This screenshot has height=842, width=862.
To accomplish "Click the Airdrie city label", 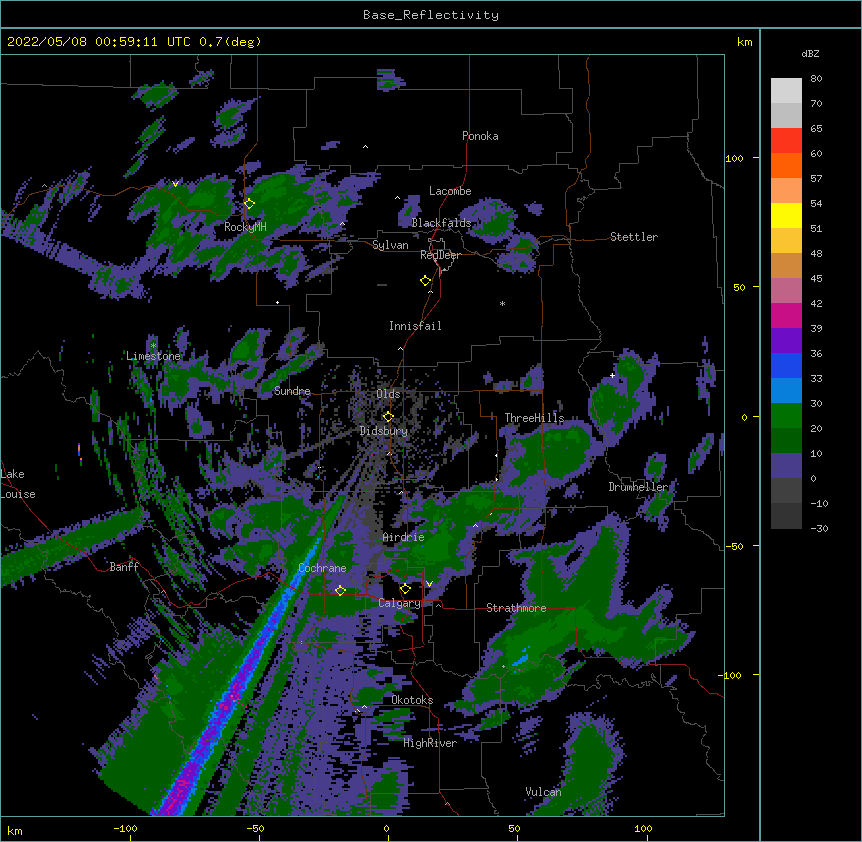I will click(403, 537).
